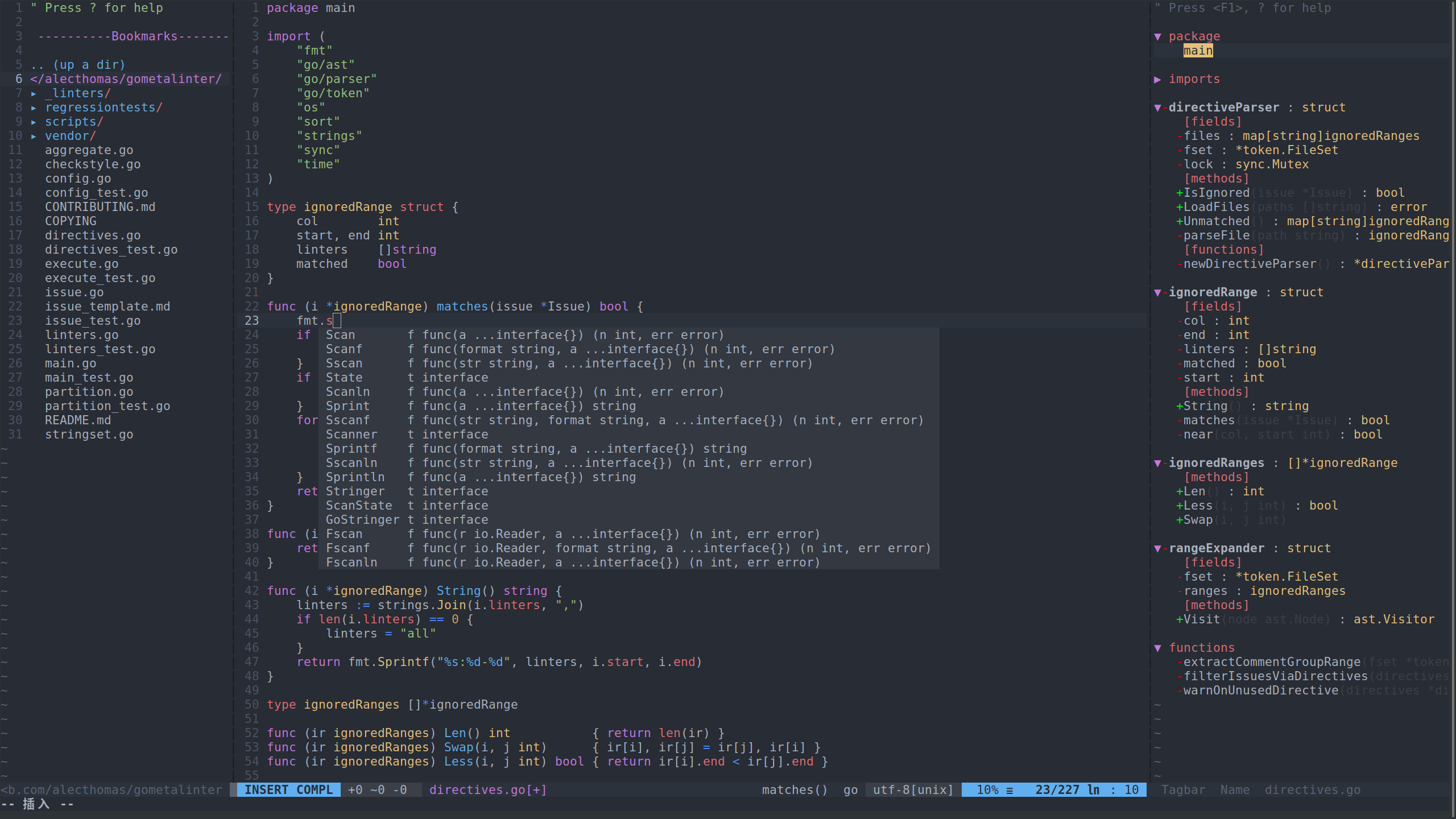Select Sprintf autocomplete suggestion

click(x=349, y=448)
